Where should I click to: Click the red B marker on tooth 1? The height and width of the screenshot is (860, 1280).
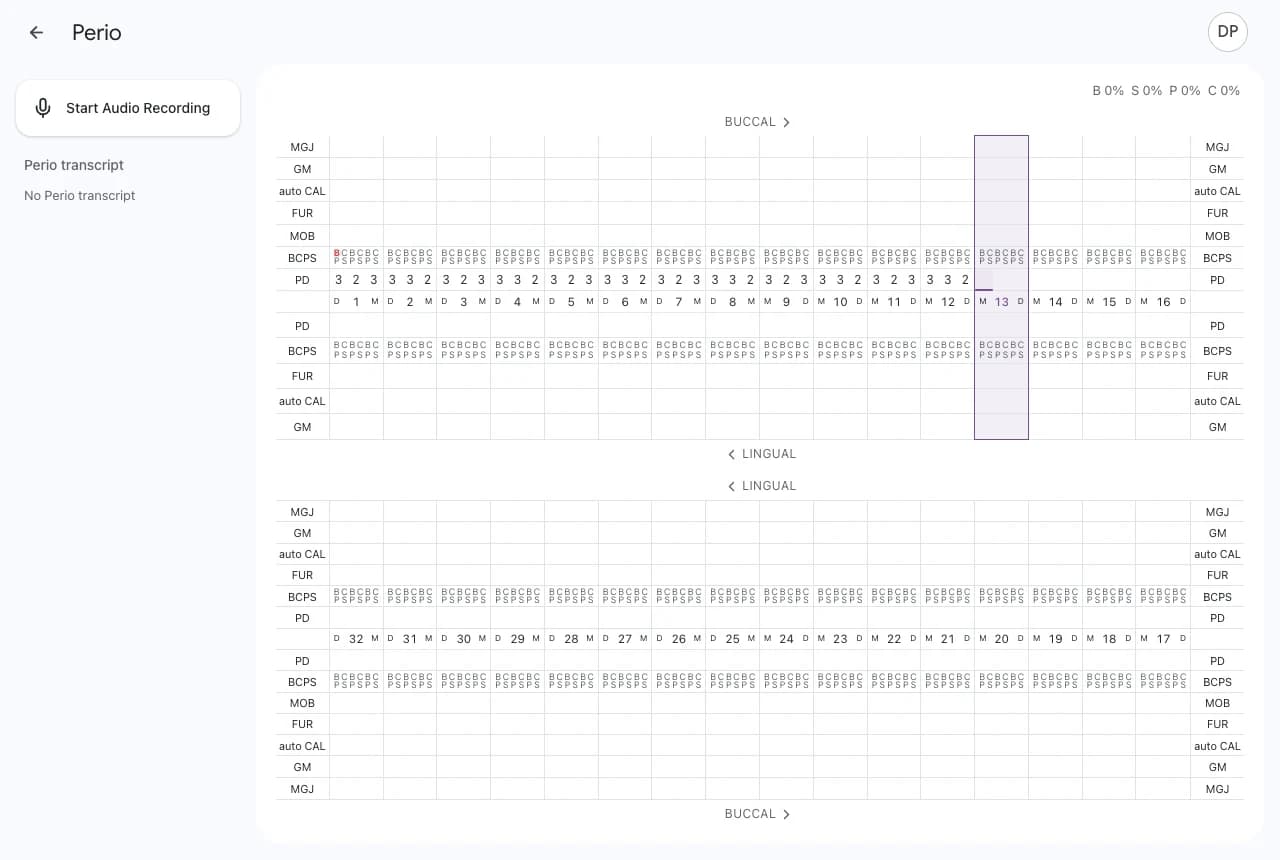(x=337, y=253)
